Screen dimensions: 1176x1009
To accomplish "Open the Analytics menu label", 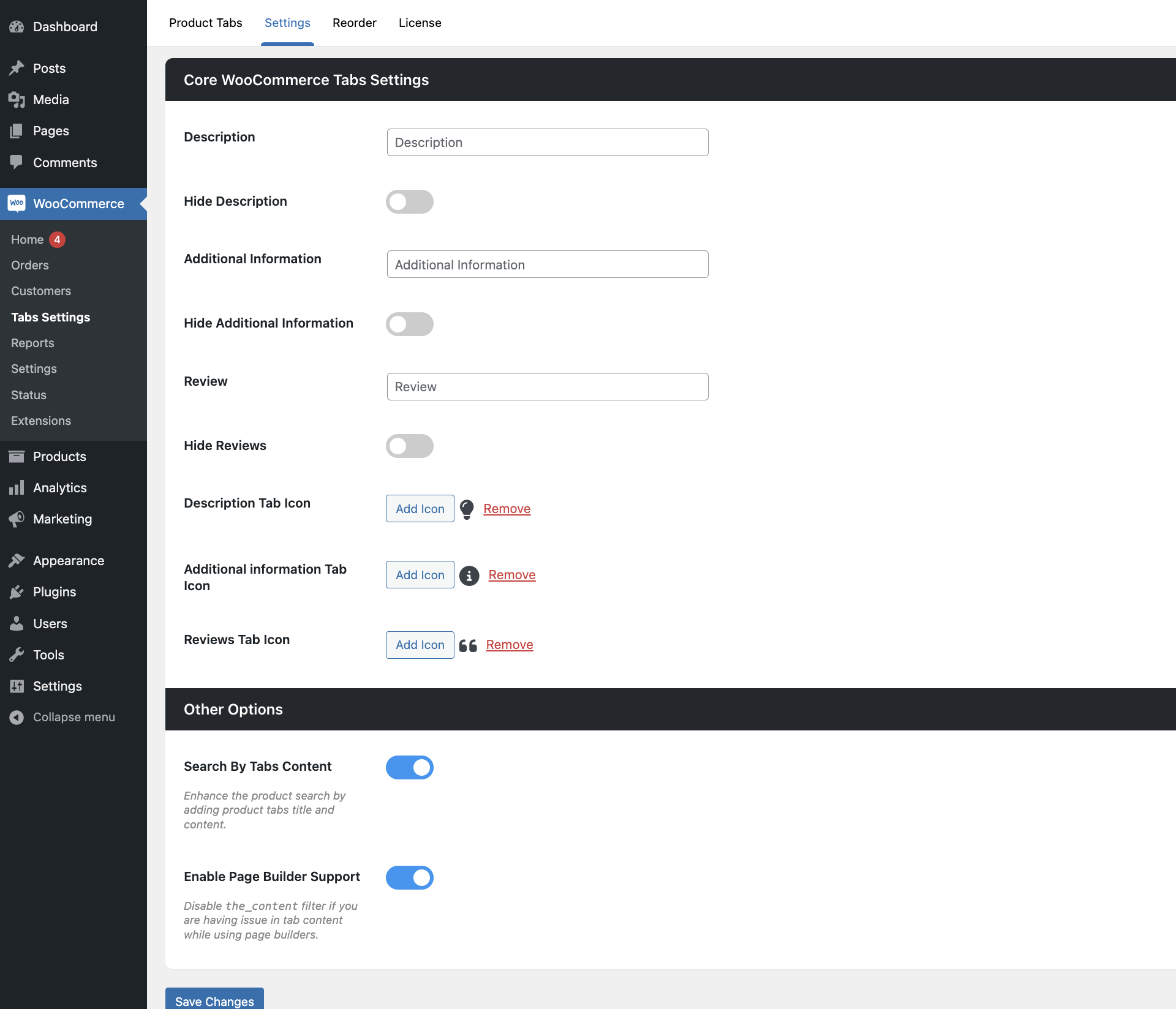I will [60, 487].
